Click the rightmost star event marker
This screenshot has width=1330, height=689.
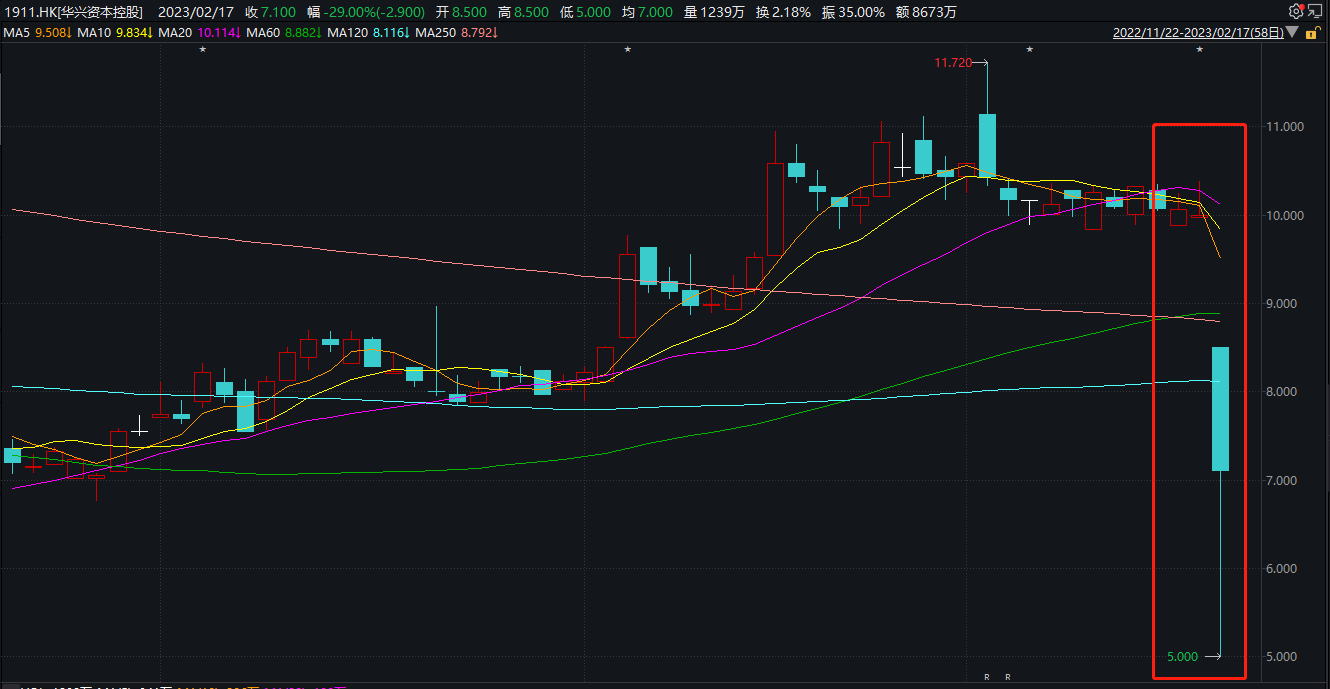click(x=1199, y=49)
